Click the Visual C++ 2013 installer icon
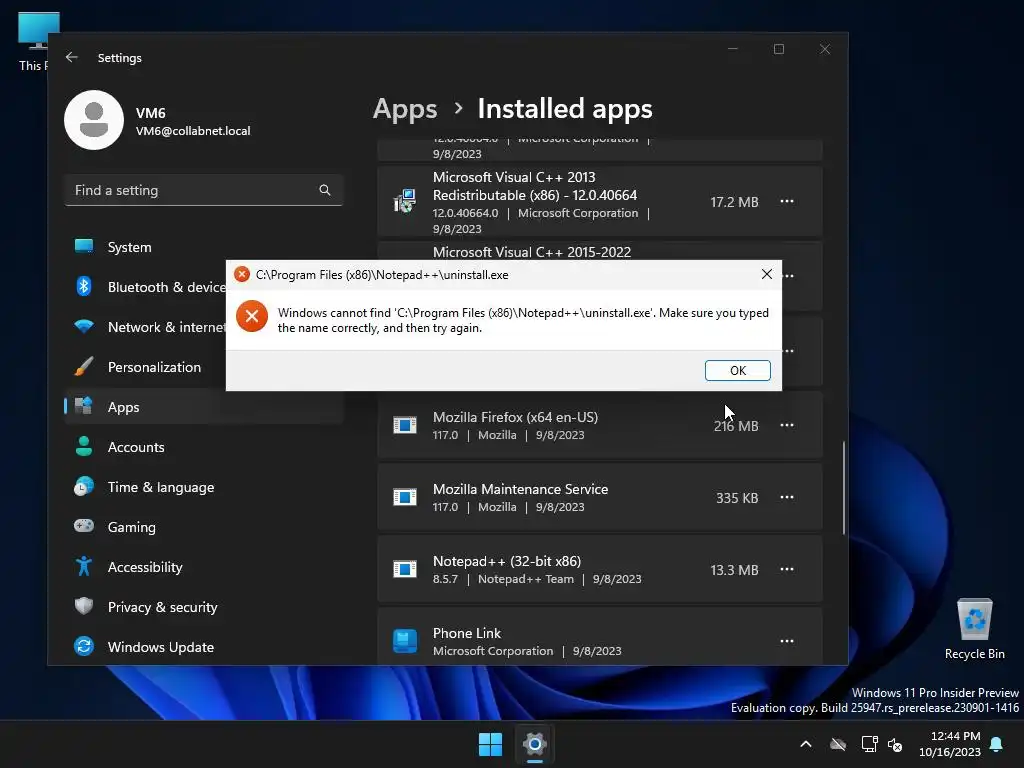Image resolution: width=1024 pixels, height=768 pixels. (x=405, y=201)
